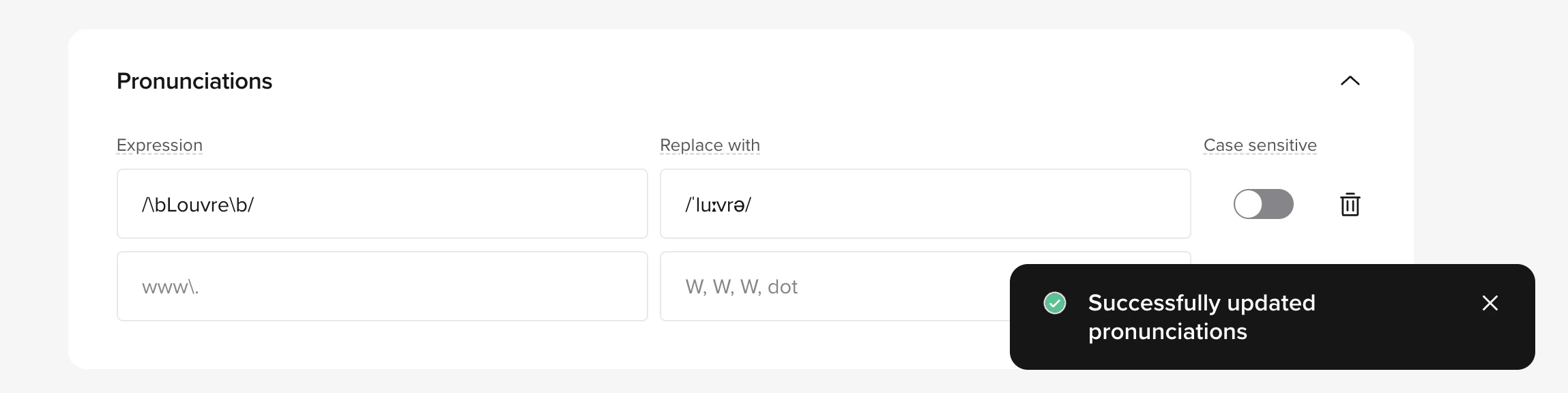Close the 'Successfully updated pronunciations' toast
The height and width of the screenshot is (393, 1568).
click(x=1490, y=303)
